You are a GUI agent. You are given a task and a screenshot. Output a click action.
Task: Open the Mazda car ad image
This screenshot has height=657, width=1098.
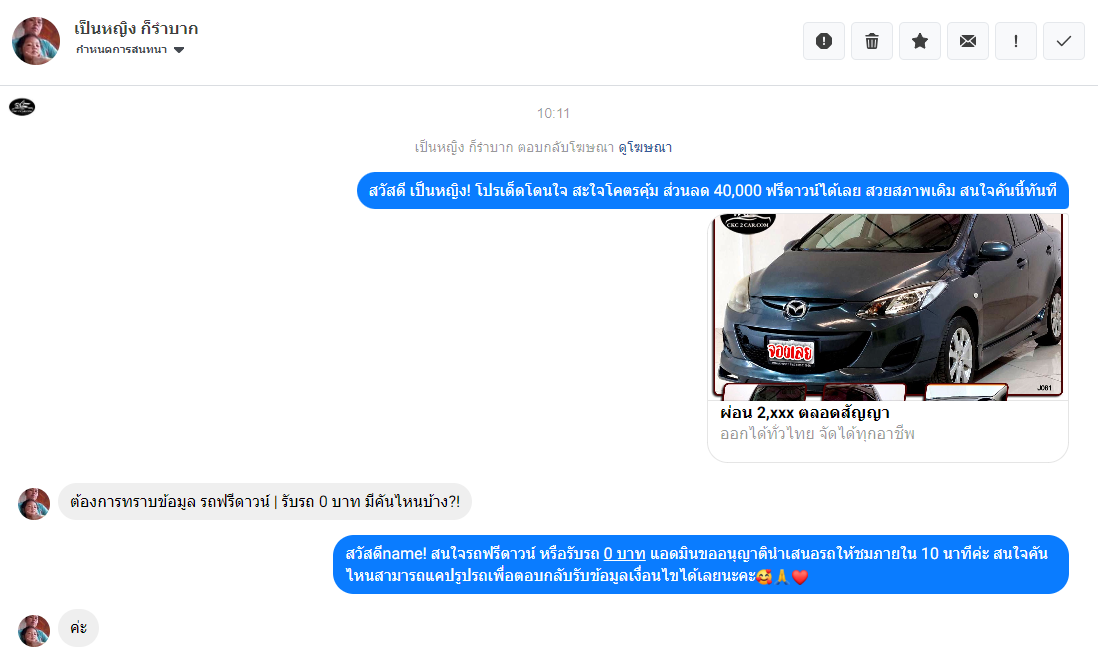(x=888, y=306)
